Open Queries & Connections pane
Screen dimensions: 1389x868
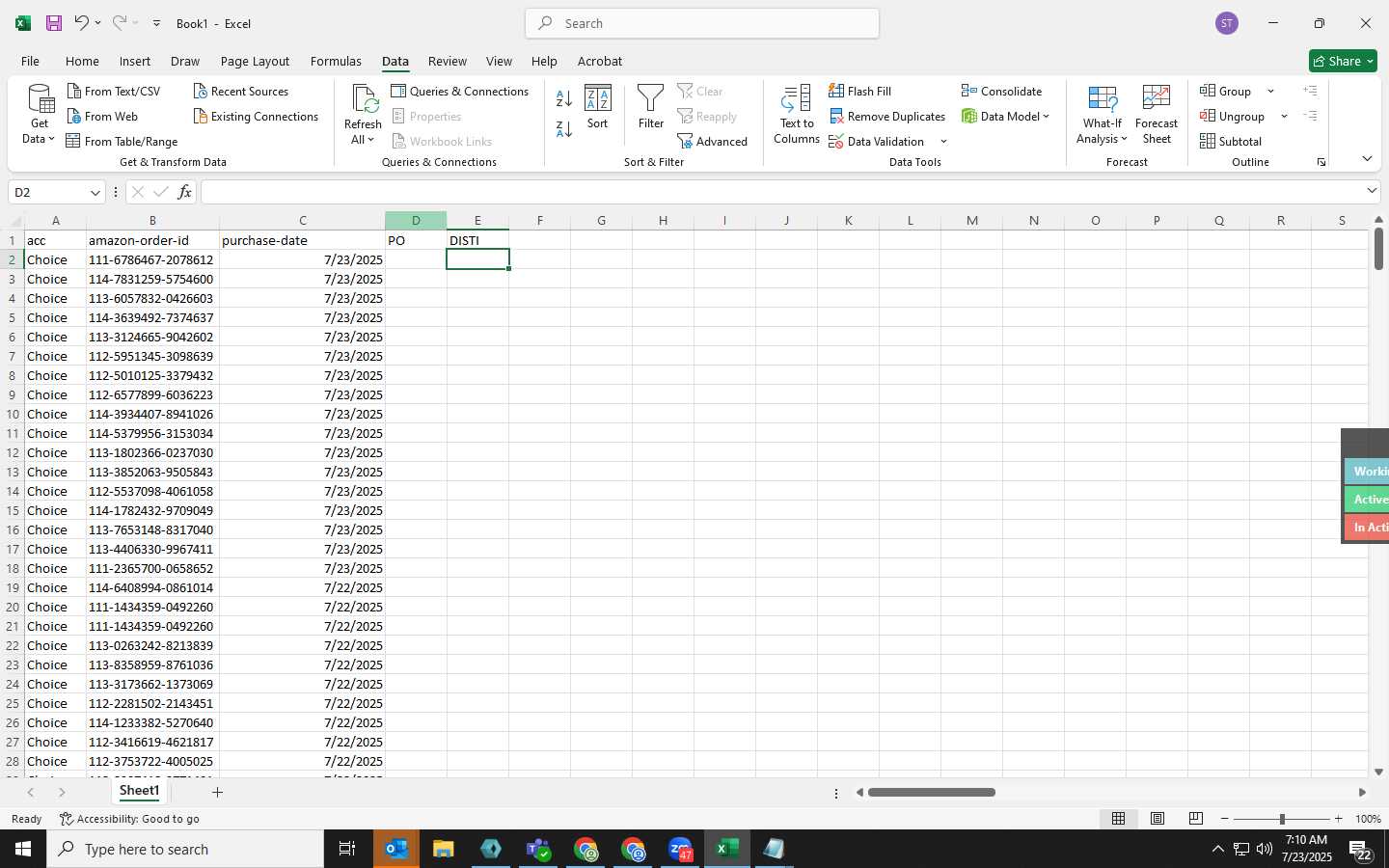click(x=460, y=92)
